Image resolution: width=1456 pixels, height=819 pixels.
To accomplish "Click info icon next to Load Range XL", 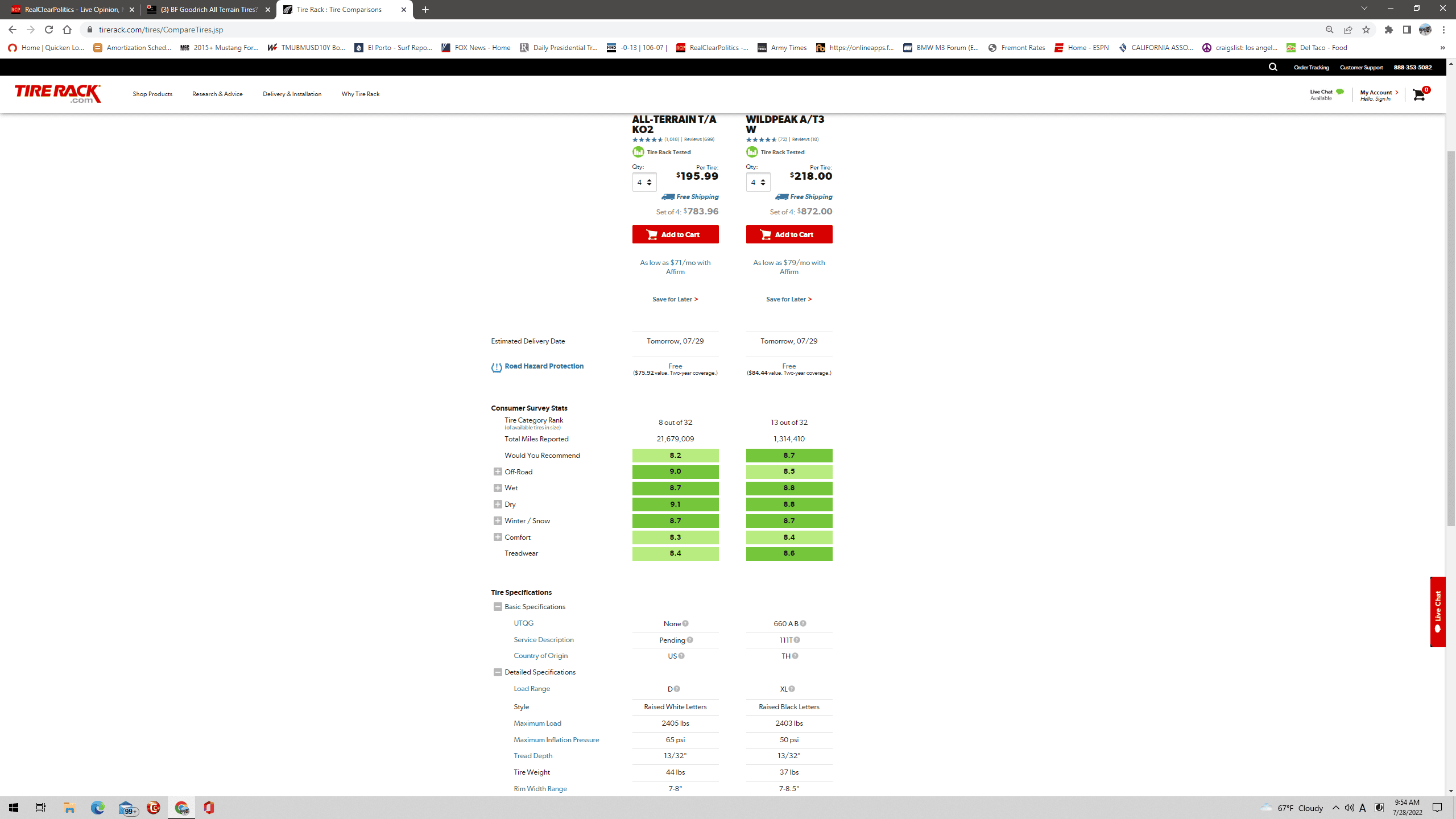I will pyautogui.click(x=792, y=689).
